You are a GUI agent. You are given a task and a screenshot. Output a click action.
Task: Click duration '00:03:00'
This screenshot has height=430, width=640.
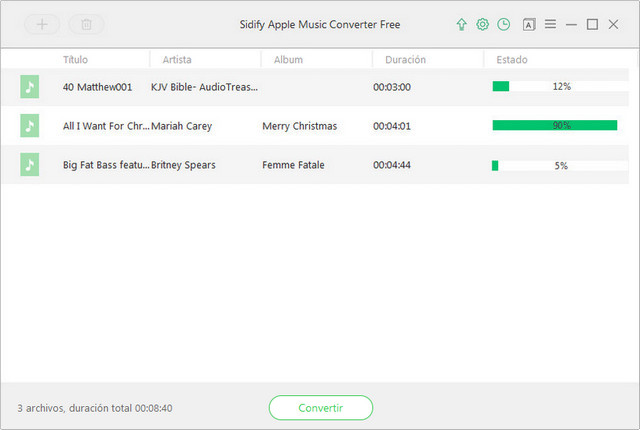392,87
